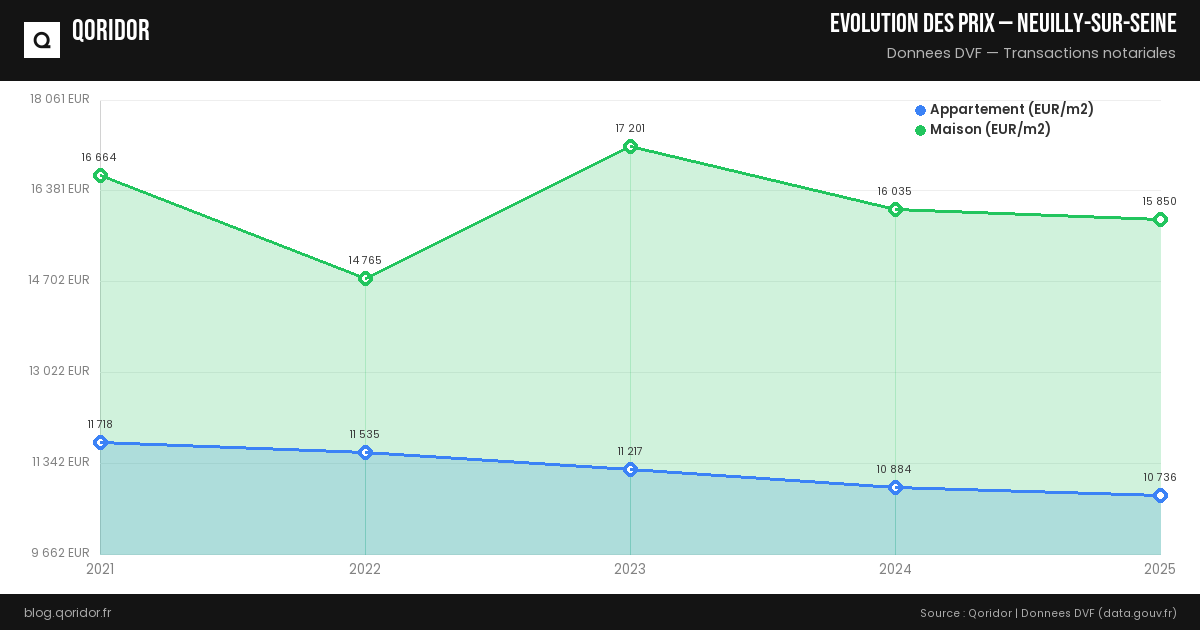Viewport: 1200px width, 630px height.
Task: Click the 17 201 value label
Action: tap(630, 128)
